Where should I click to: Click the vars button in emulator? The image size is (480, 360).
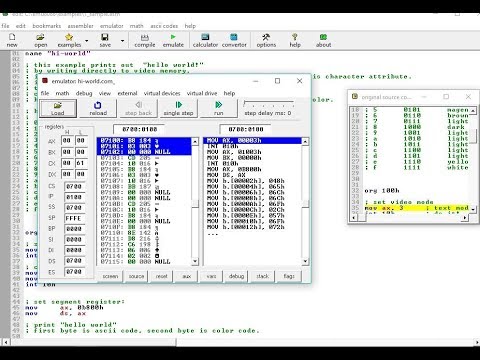pos(211,276)
